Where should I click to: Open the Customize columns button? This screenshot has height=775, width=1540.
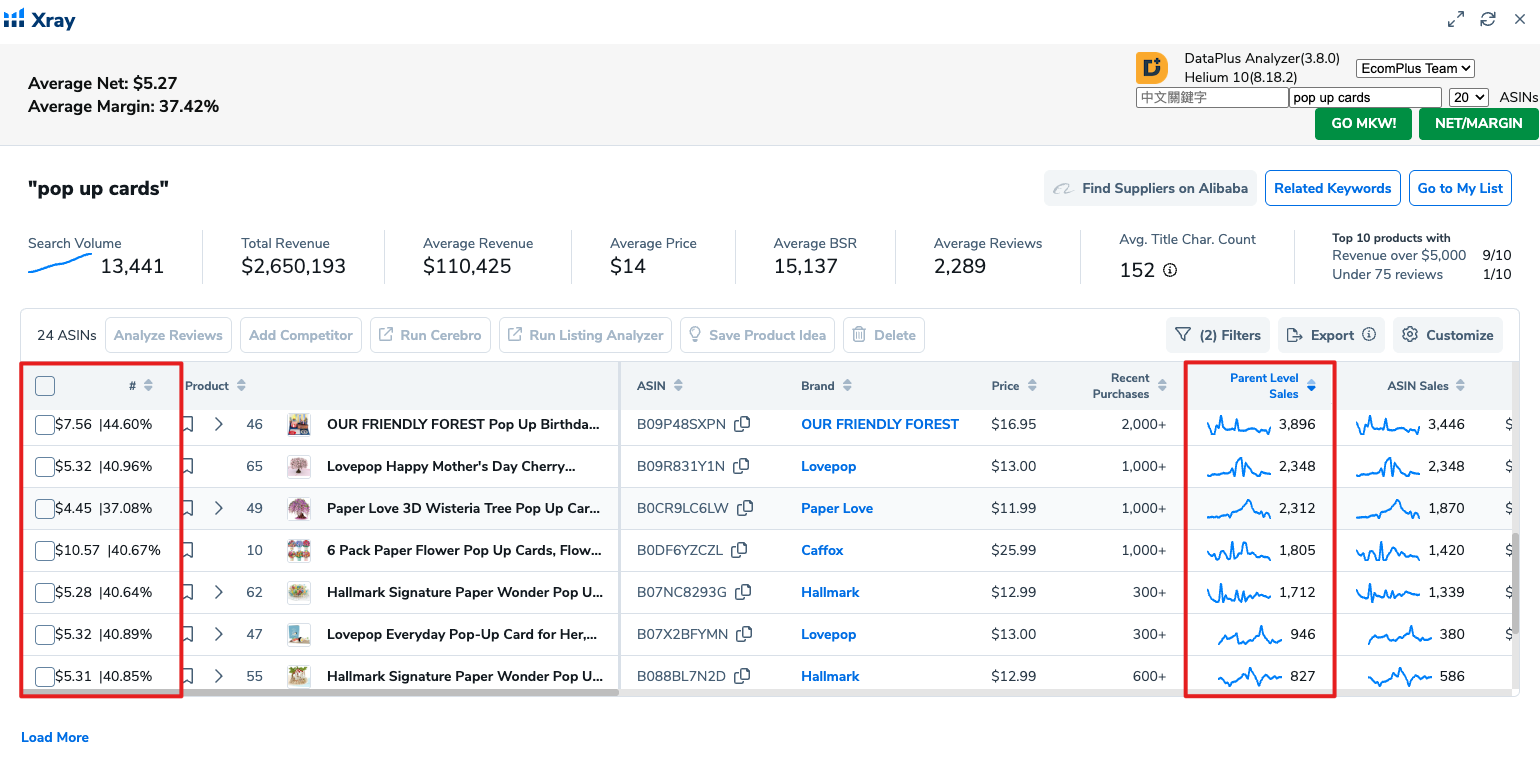pos(1448,335)
